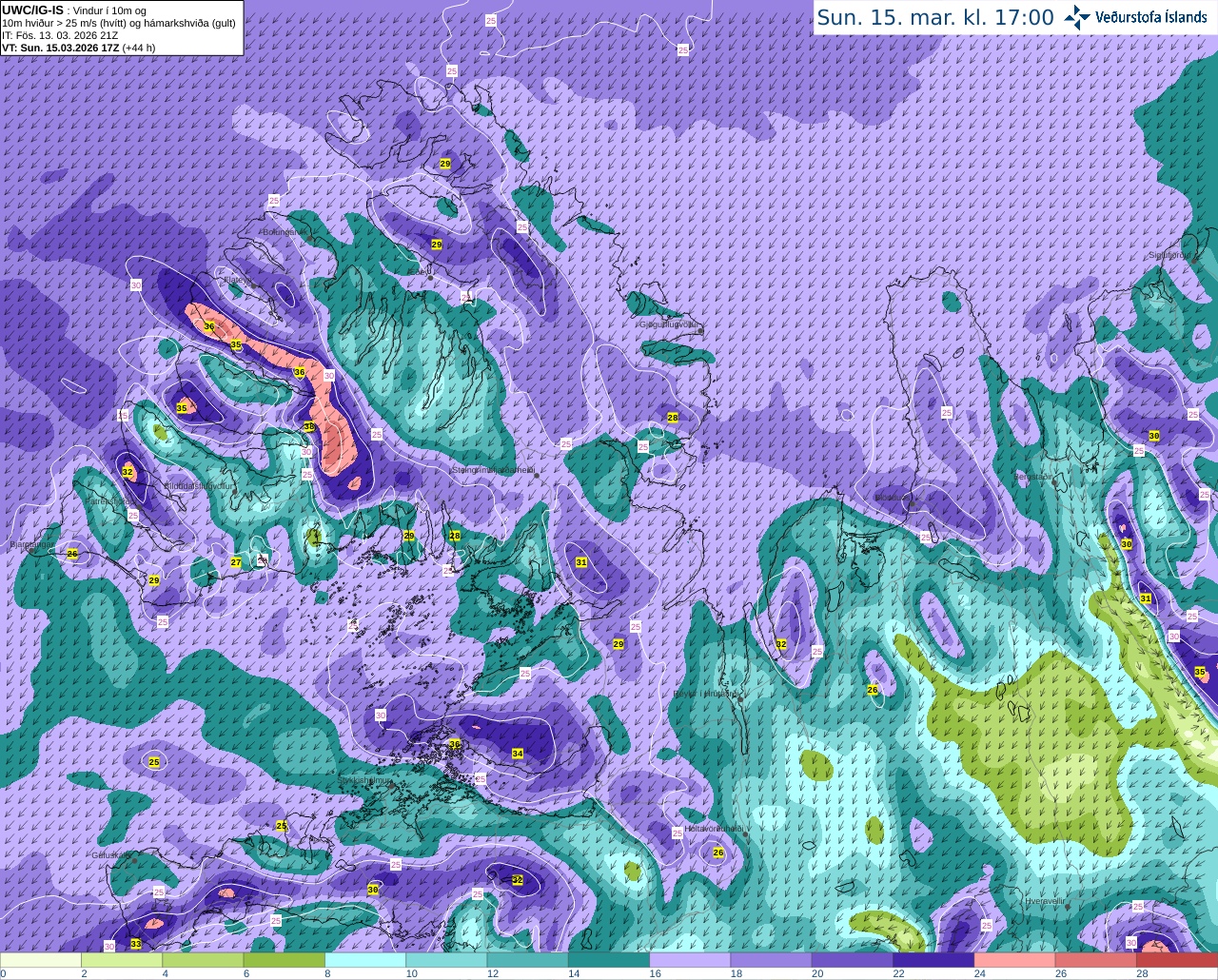Click the Bergstaðir station label
This screenshot has height=980, width=1218.
[x=1033, y=476]
